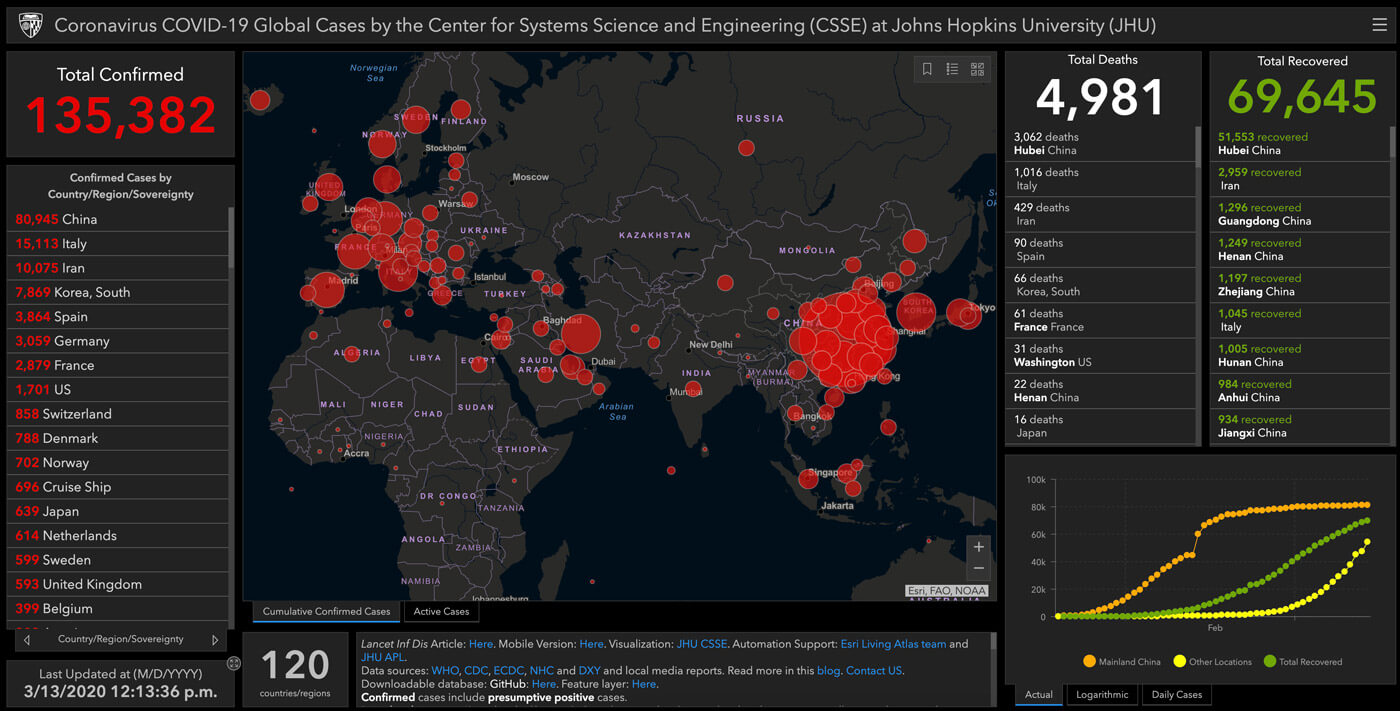Click Jiangxi China 934 recovered row
This screenshot has width=1400, height=711.
pyautogui.click(x=1300, y=426)
